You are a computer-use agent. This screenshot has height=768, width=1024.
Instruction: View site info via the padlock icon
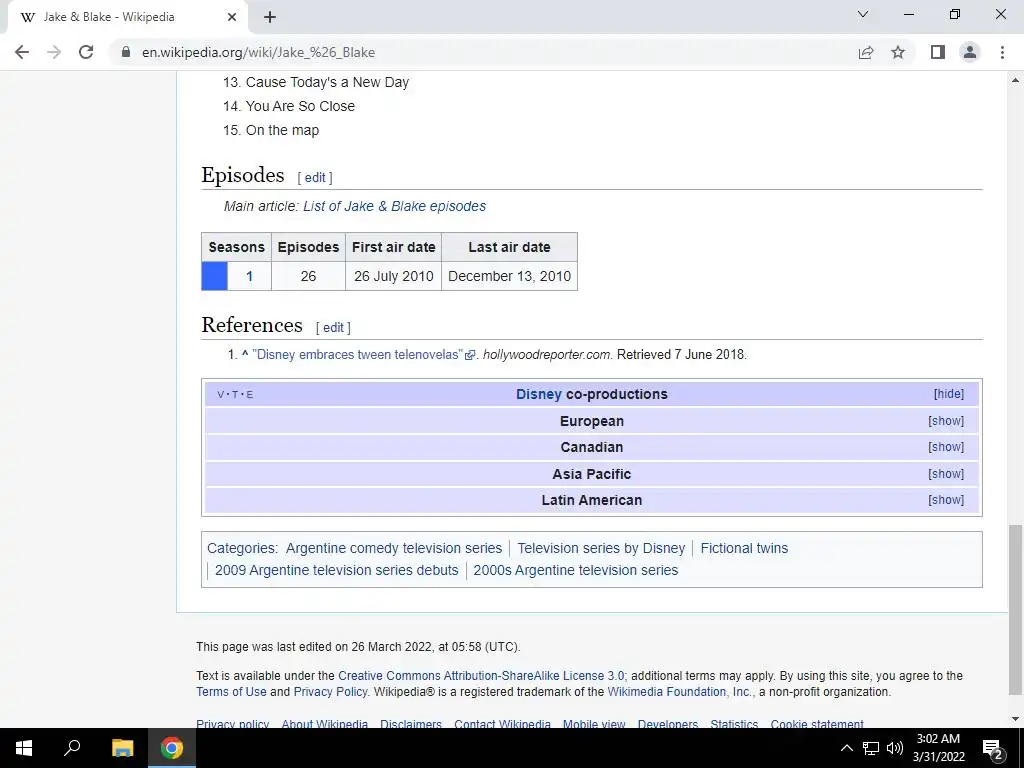[x=126, y=52]
